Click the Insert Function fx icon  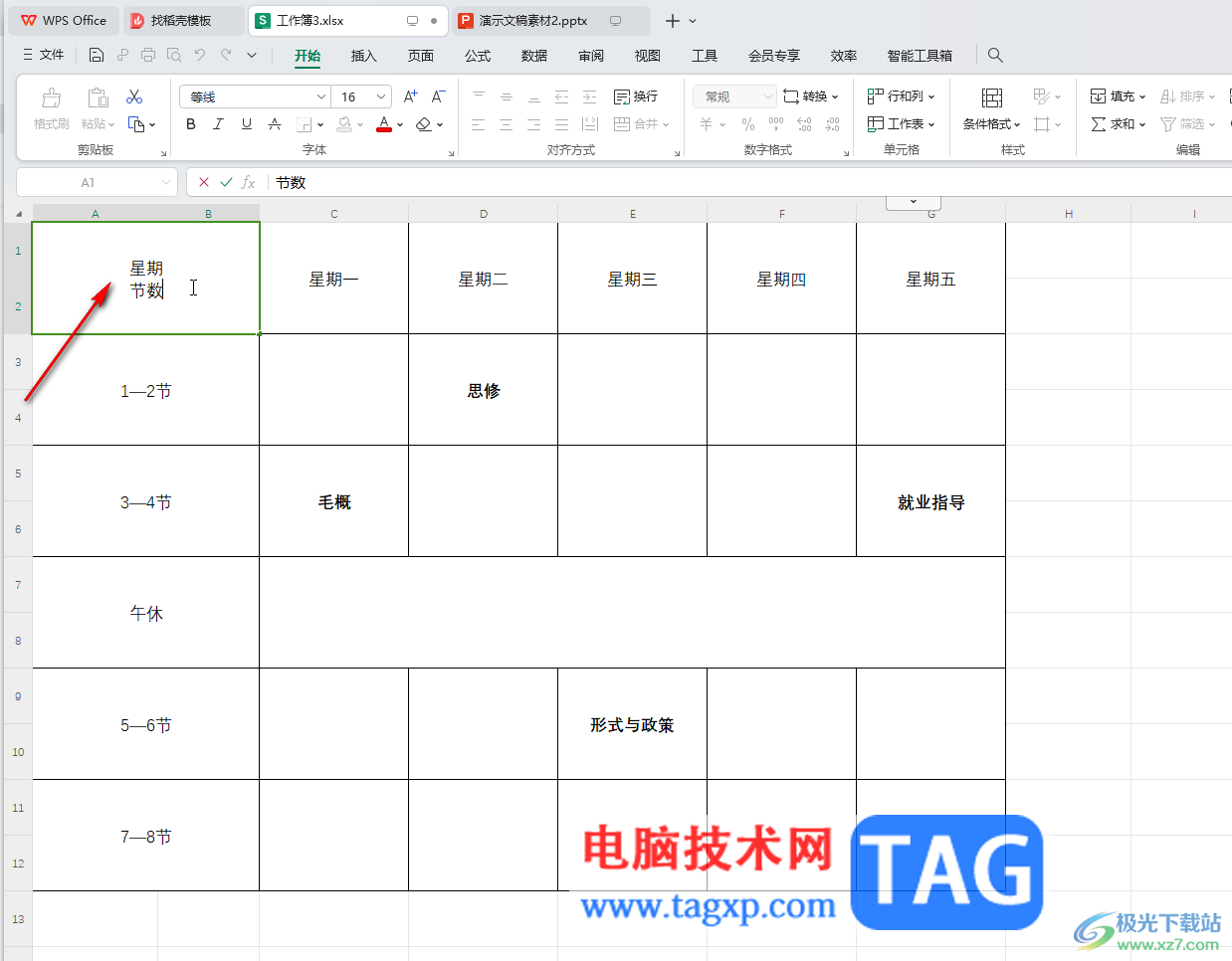[x=249, y=182]
